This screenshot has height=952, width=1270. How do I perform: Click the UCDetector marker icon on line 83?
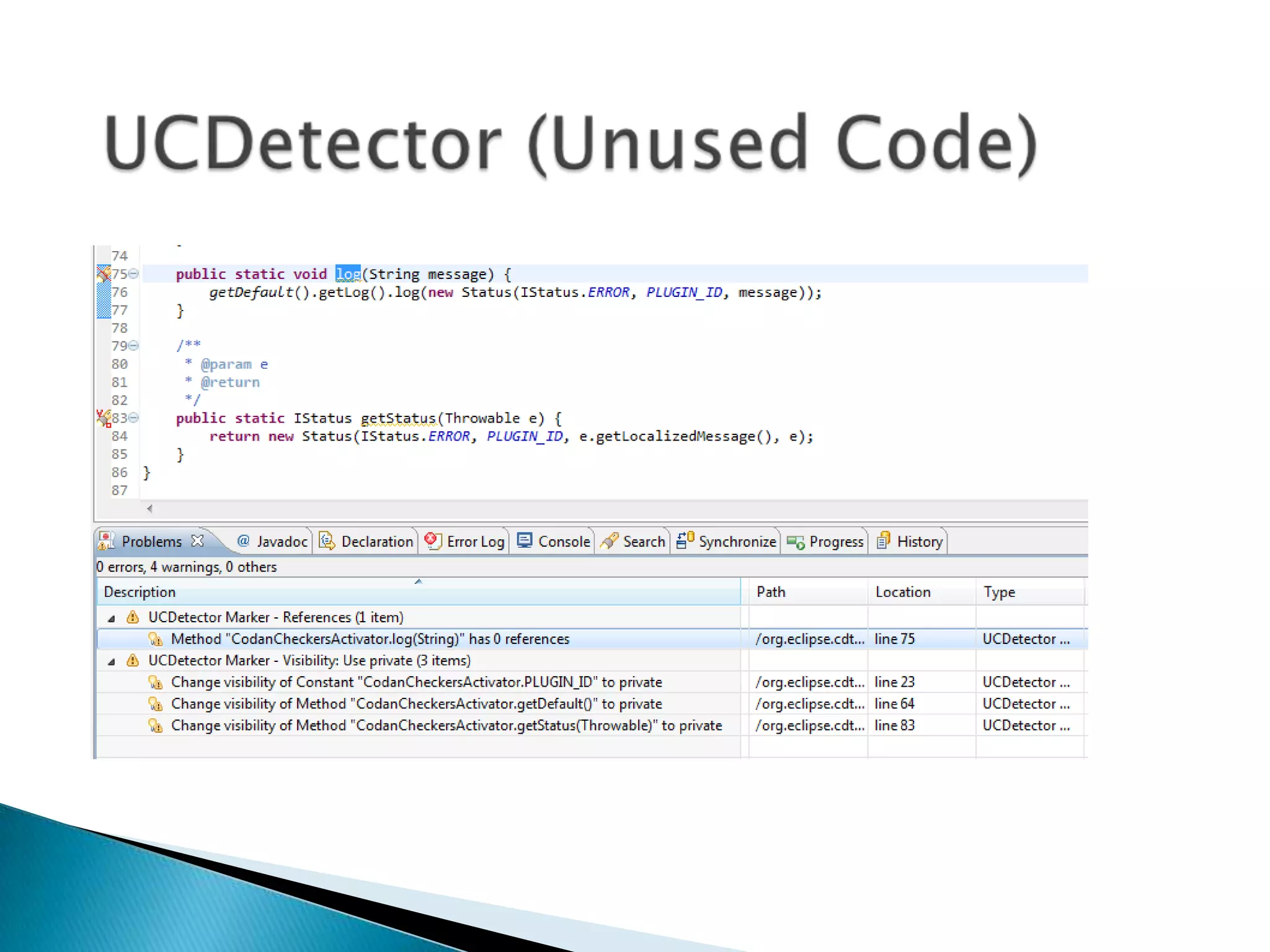pyautogui.click(x=104, y=418)
